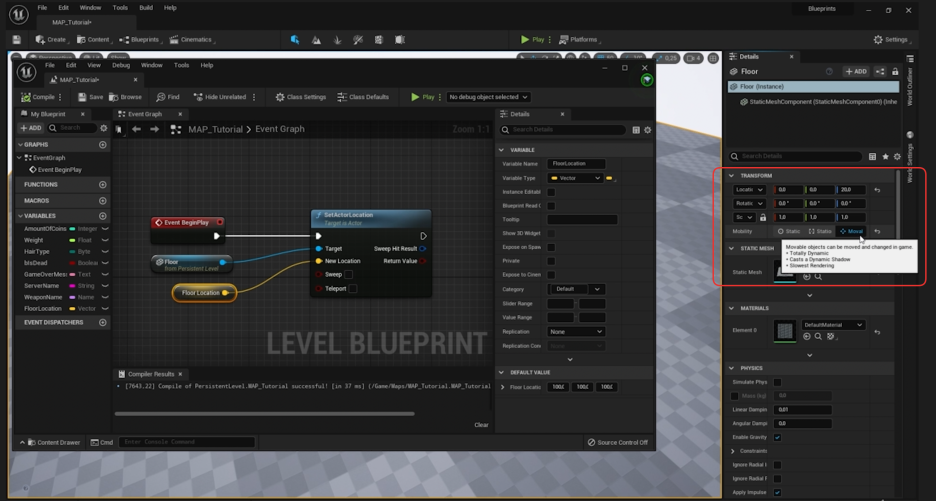Image resolution: width=936 pixels, height=501 pixels.
Task: Open the Debug menu in the blueprint editor
Action: [x=121, y=65]
